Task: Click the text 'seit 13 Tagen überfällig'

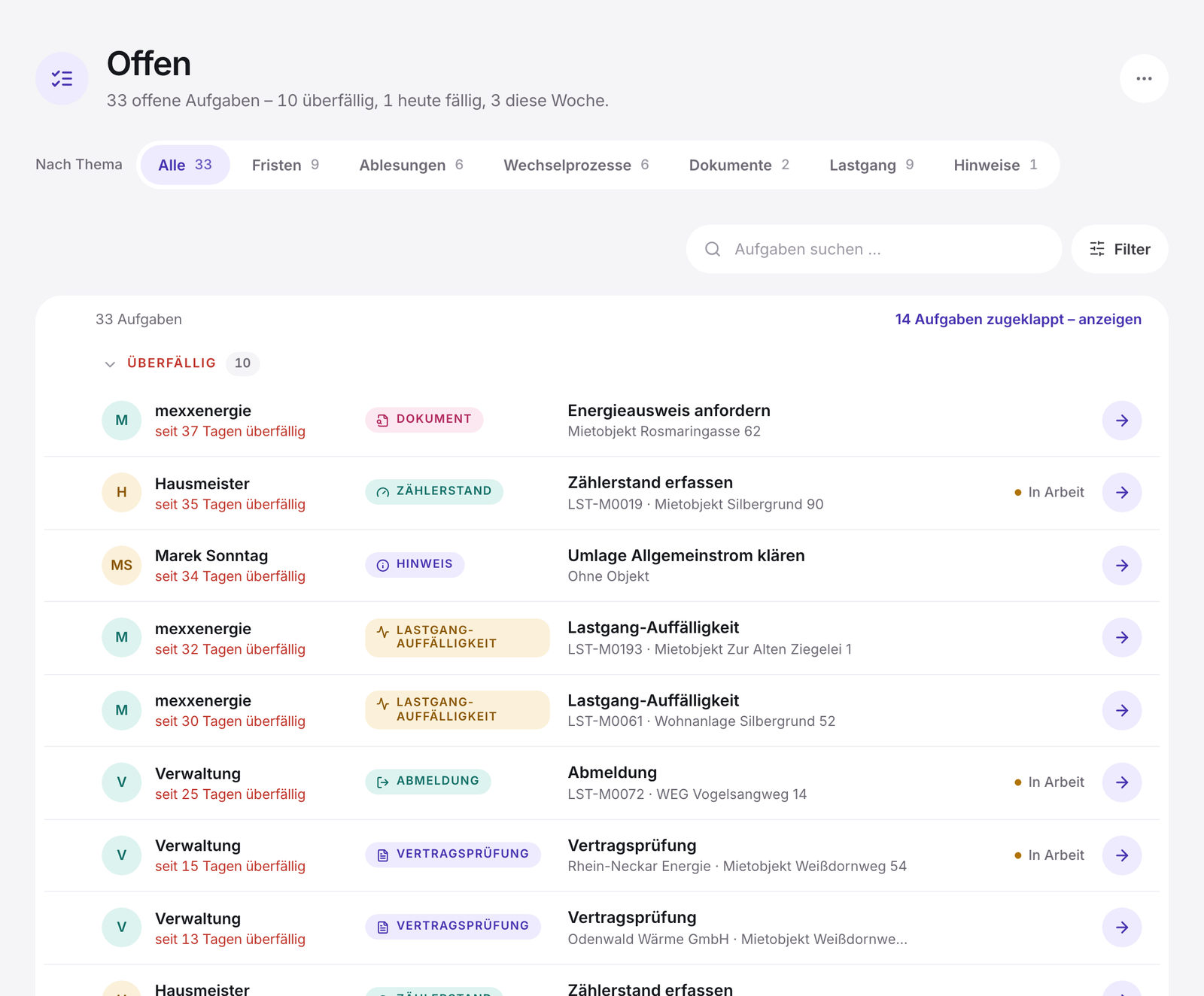Action: pyautogui.click(x=230, y=940)
